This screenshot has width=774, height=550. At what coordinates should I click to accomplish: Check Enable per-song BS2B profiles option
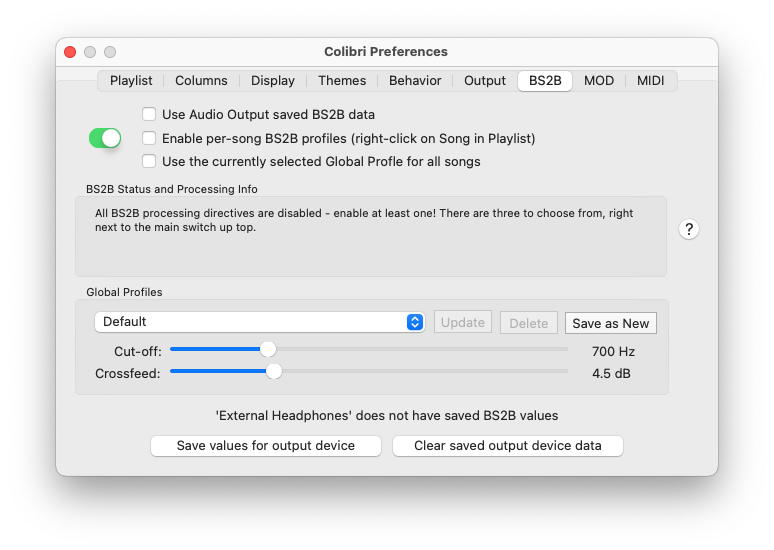[x=149, y=138]
